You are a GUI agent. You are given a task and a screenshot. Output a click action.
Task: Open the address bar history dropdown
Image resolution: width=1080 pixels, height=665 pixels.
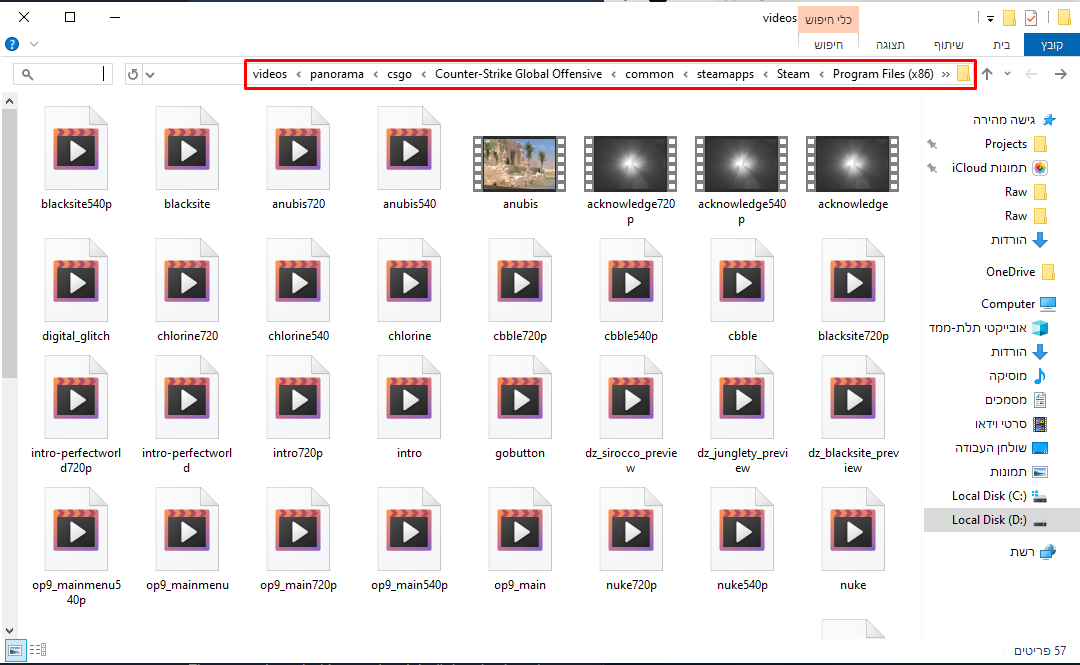[x=150, y=74]
